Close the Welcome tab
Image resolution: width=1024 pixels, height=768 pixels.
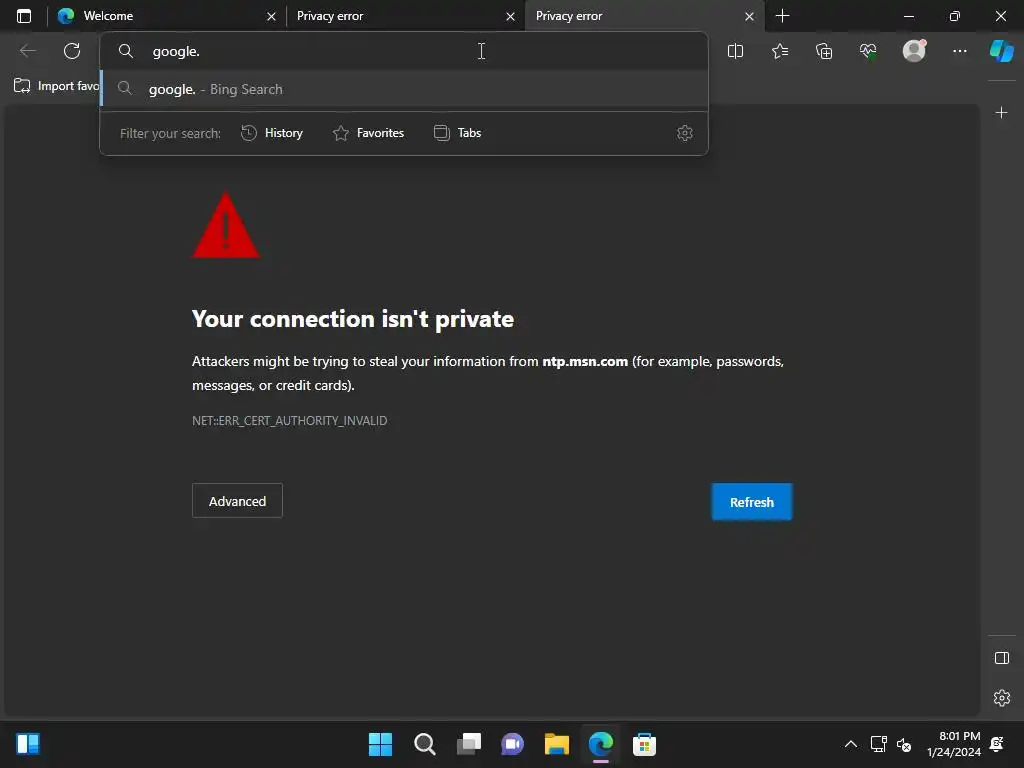pos(271,16)
